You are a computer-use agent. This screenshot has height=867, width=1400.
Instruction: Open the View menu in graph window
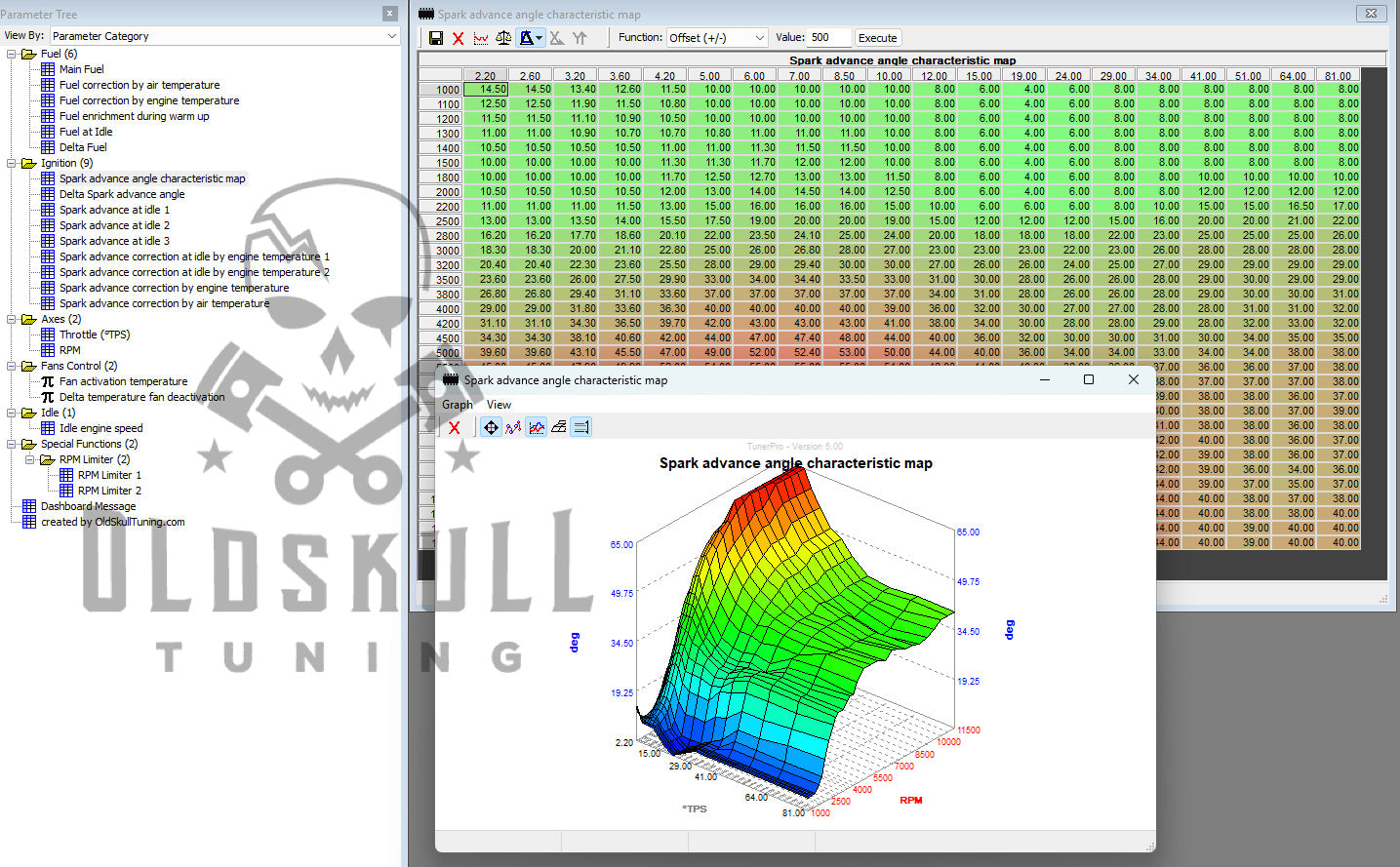pyautogui.click(x=499, y=405)
